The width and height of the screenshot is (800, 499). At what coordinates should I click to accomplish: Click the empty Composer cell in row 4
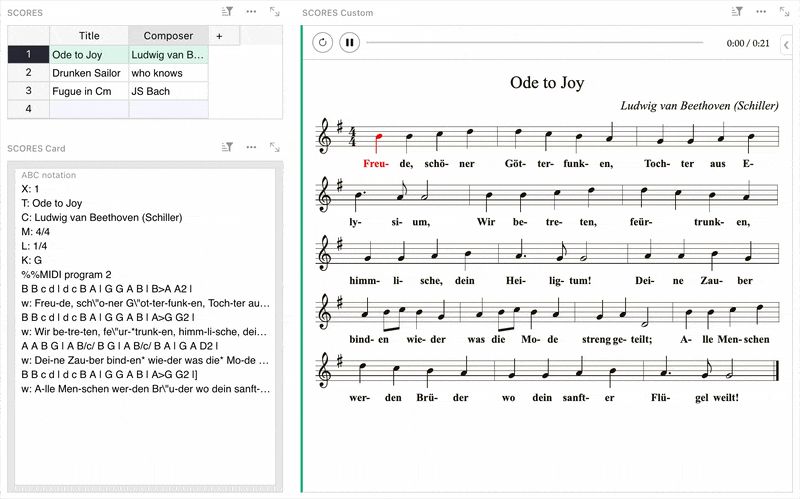click(168, 109)
